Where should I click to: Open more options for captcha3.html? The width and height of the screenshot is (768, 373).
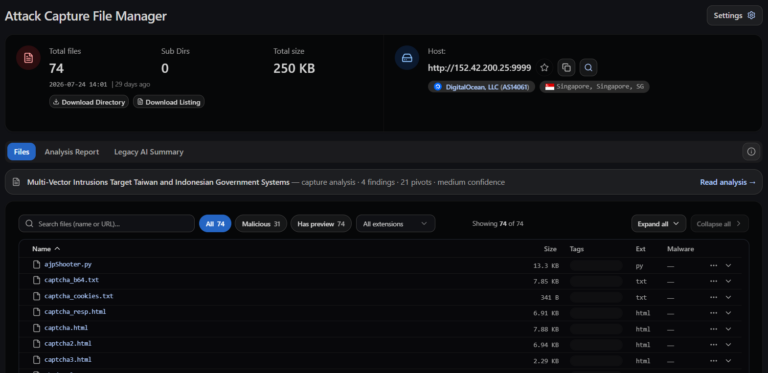pyautogui.click(x=713, y=361)
